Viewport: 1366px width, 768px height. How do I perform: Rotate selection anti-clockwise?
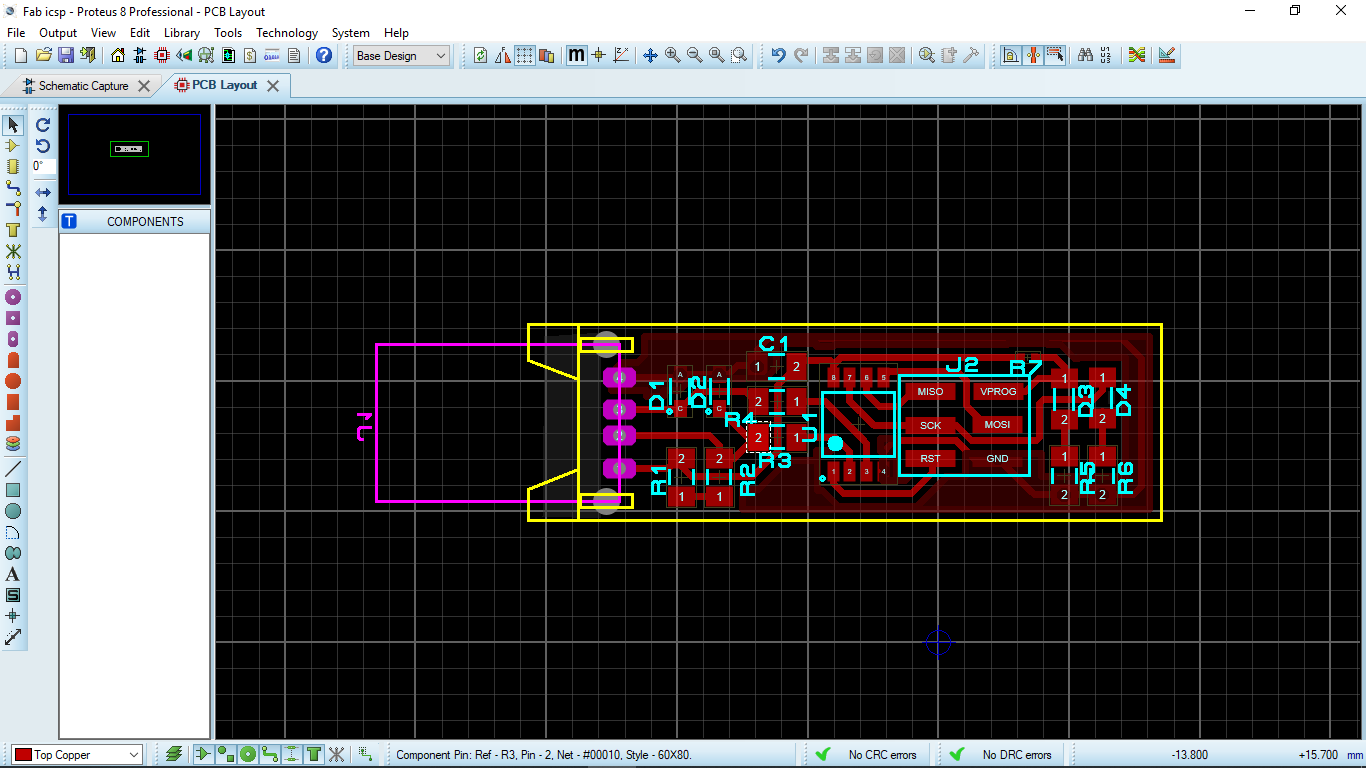43,146
